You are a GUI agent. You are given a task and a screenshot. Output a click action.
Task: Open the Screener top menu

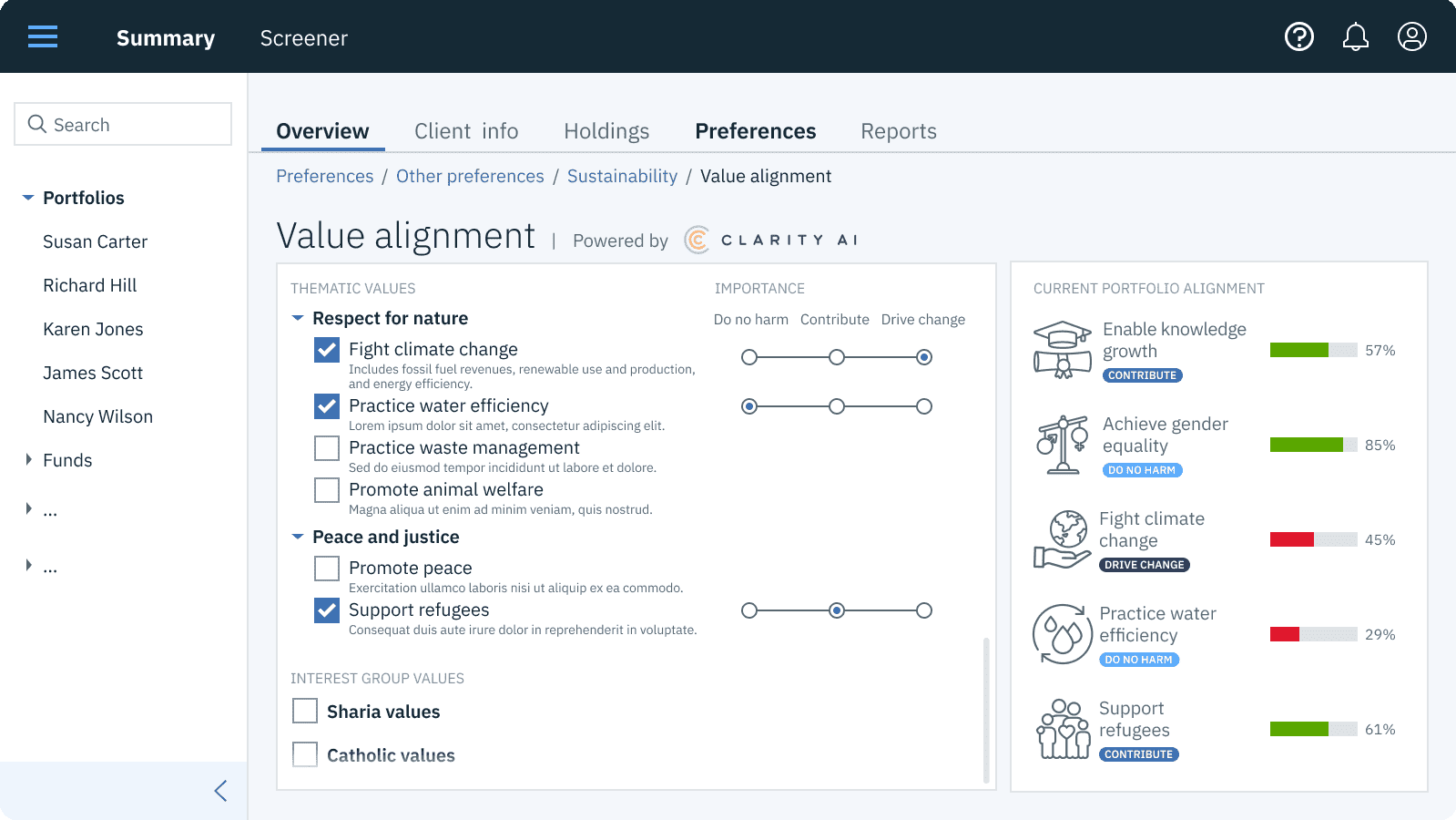pyautogui.click(x=304, y=38)
